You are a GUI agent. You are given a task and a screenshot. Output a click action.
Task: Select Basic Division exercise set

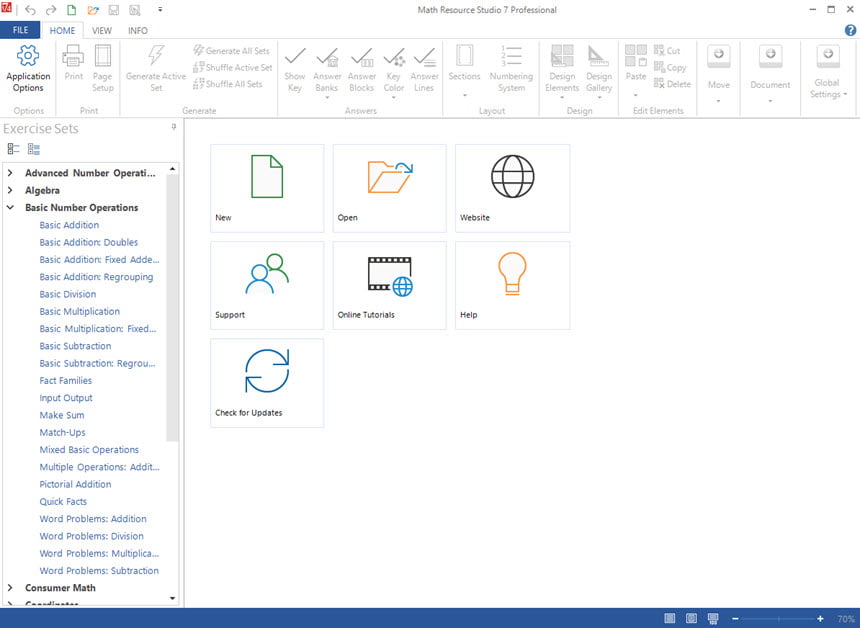point(67,294)
